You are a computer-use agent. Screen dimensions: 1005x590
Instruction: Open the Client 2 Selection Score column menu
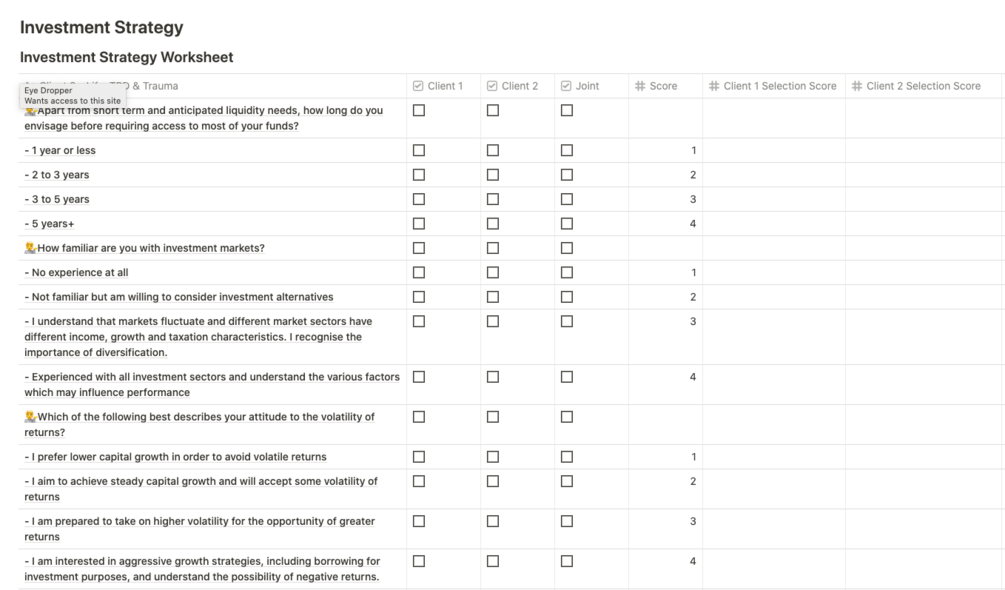tap(923, 86)
